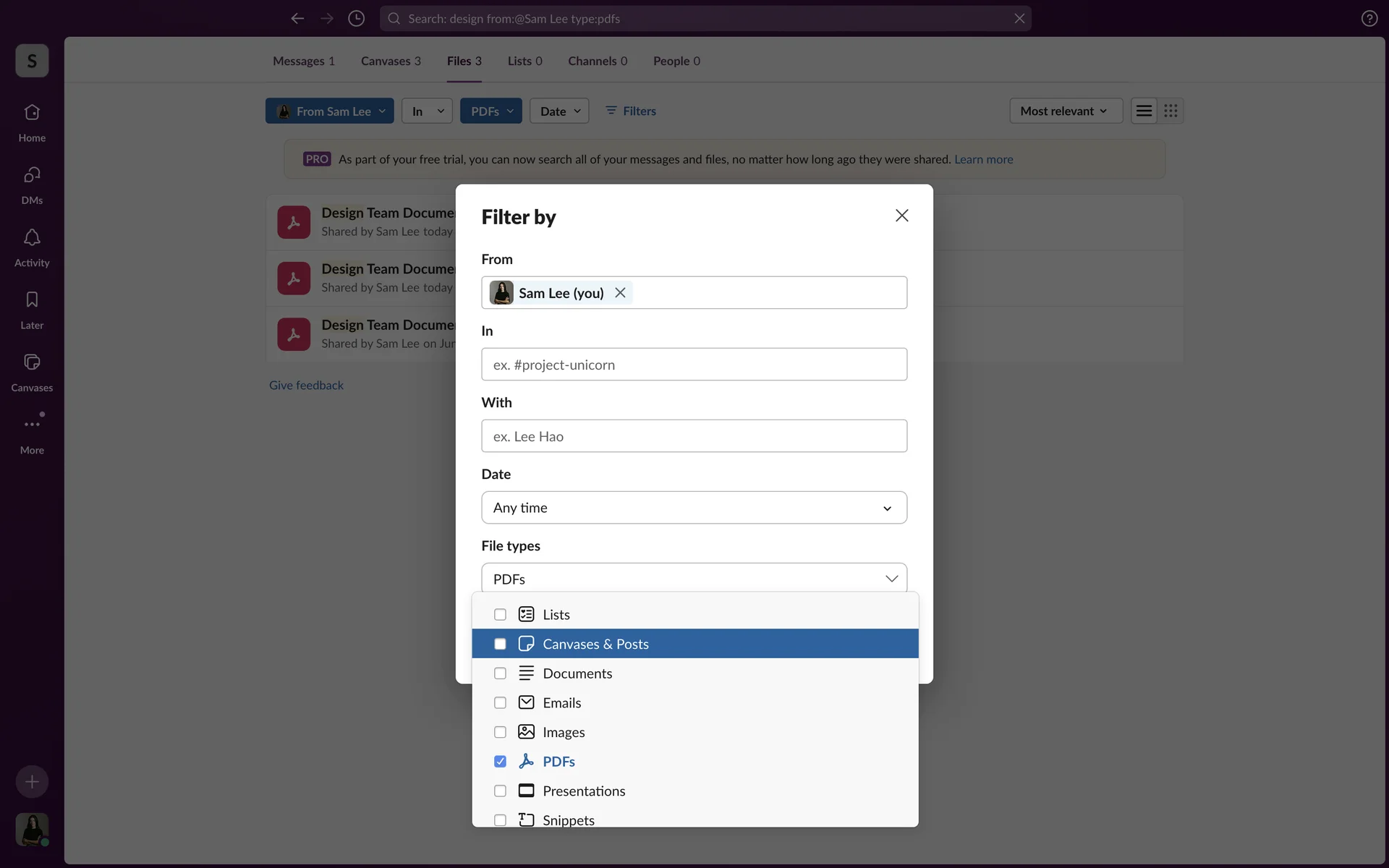
Task: Remove Sam Lee from the From field
Action: [620, 293]
